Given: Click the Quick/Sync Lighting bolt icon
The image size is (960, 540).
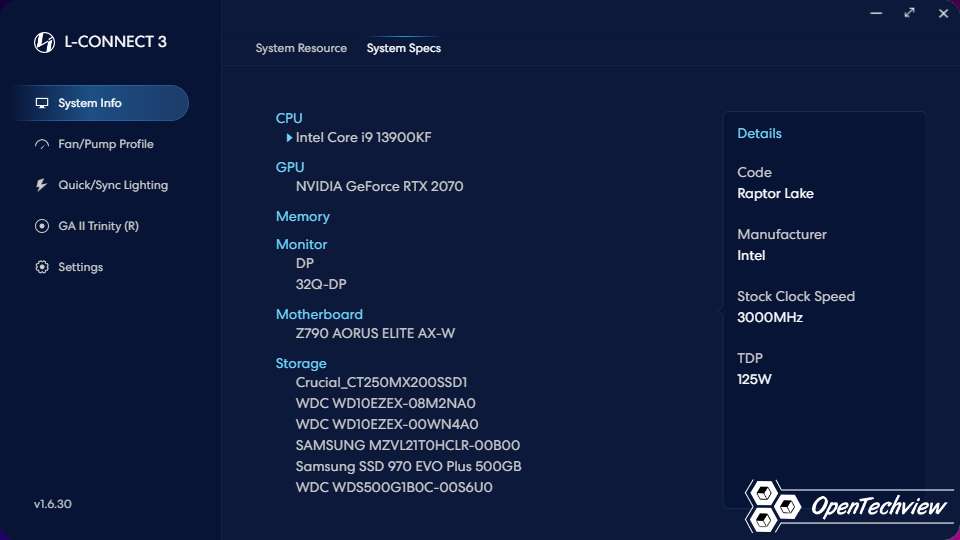Looking at the screenshot, I should (42, 185).
